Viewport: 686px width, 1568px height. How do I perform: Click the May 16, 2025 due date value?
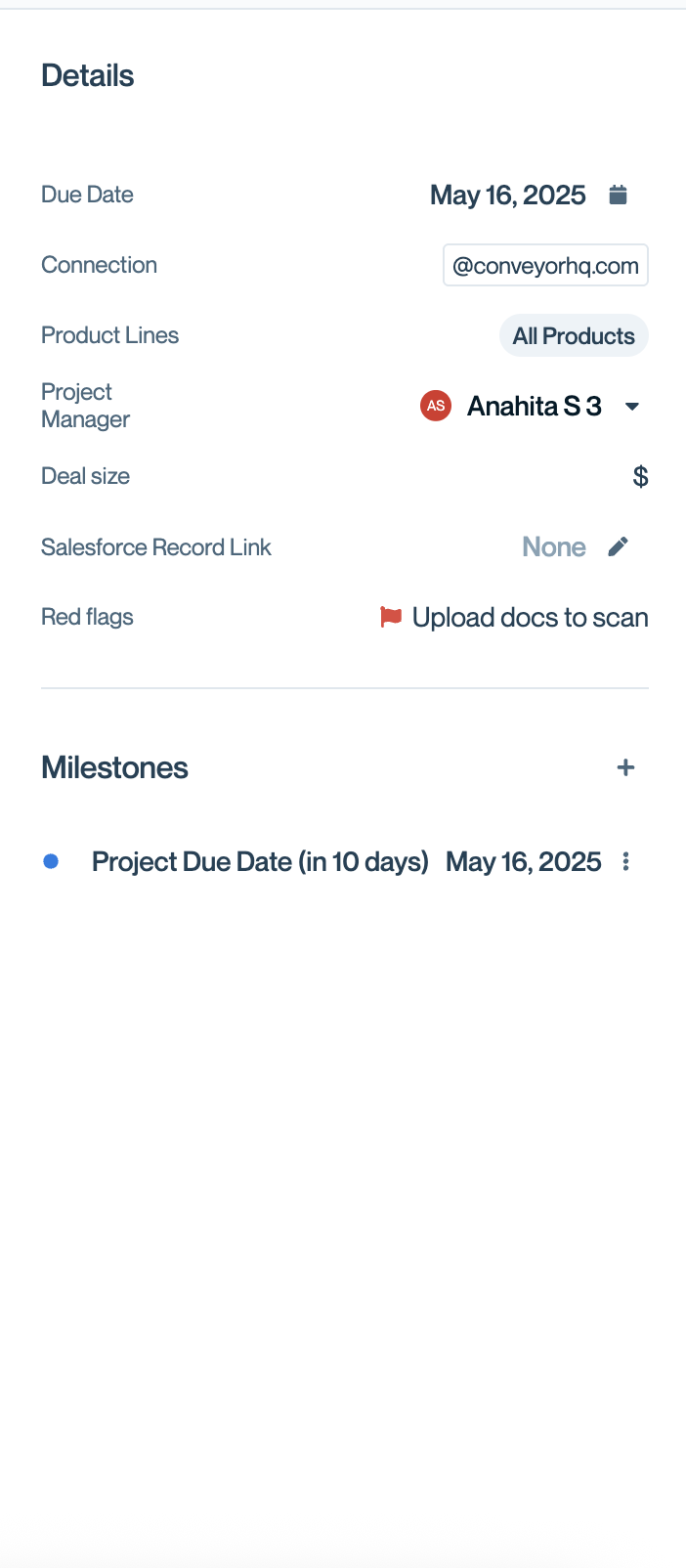click(507, 195)
